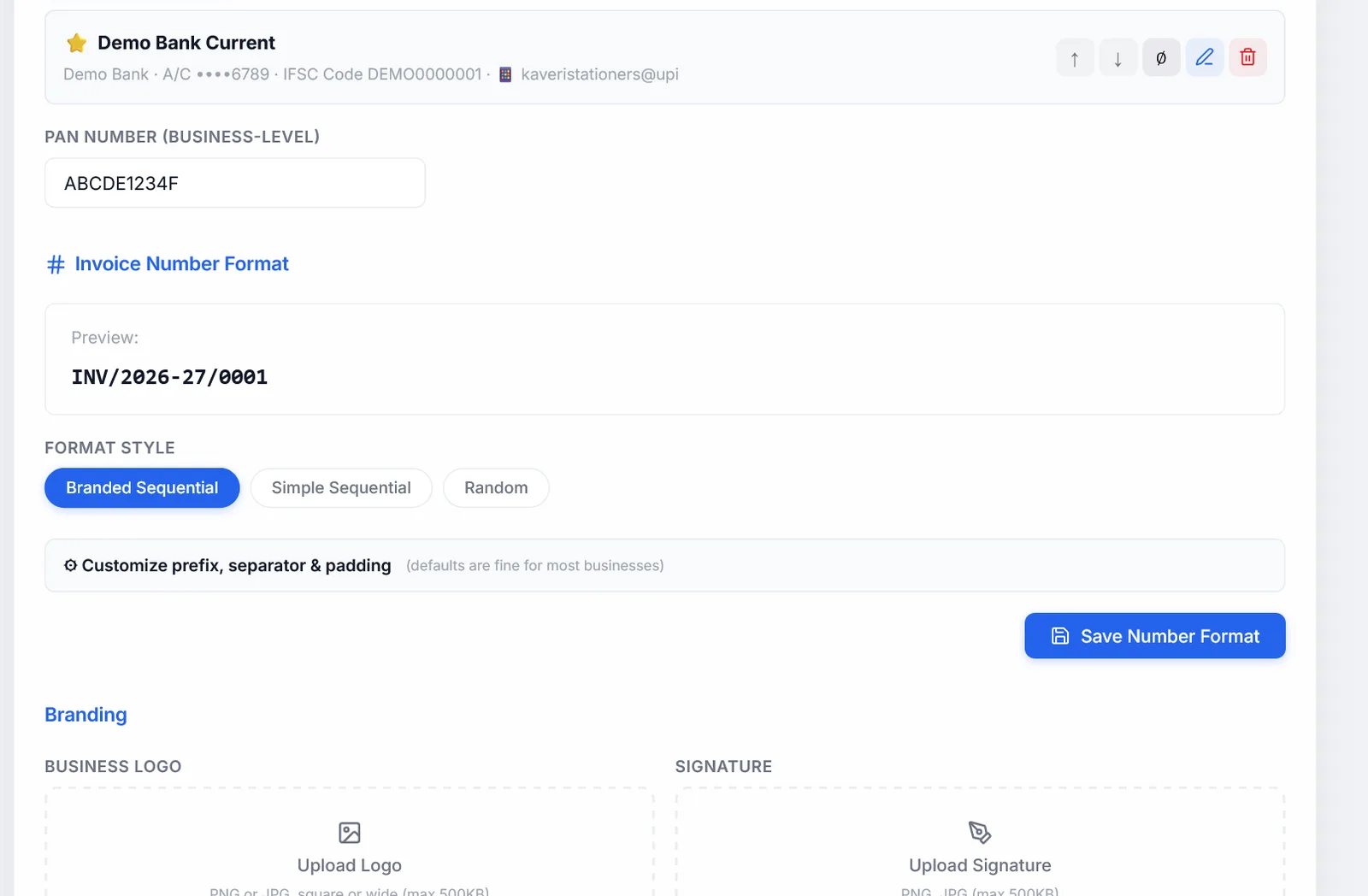Screen dimensions: 1368x896
Task: Move Demo Bank Current account down
Action: [1117, 58]
